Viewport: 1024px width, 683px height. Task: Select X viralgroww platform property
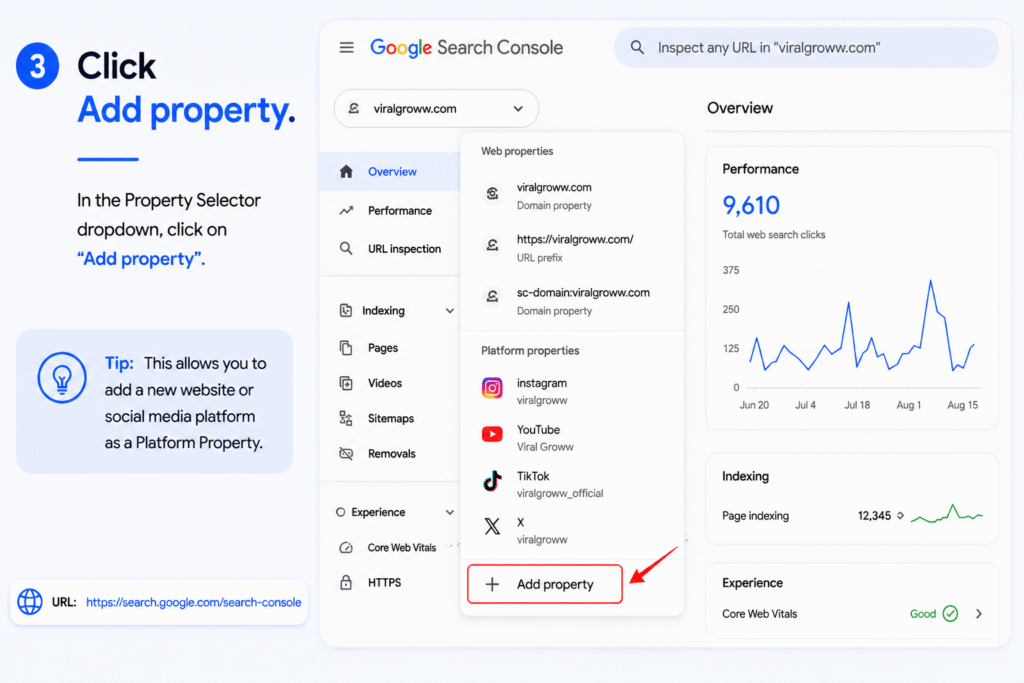click(572, 531)
